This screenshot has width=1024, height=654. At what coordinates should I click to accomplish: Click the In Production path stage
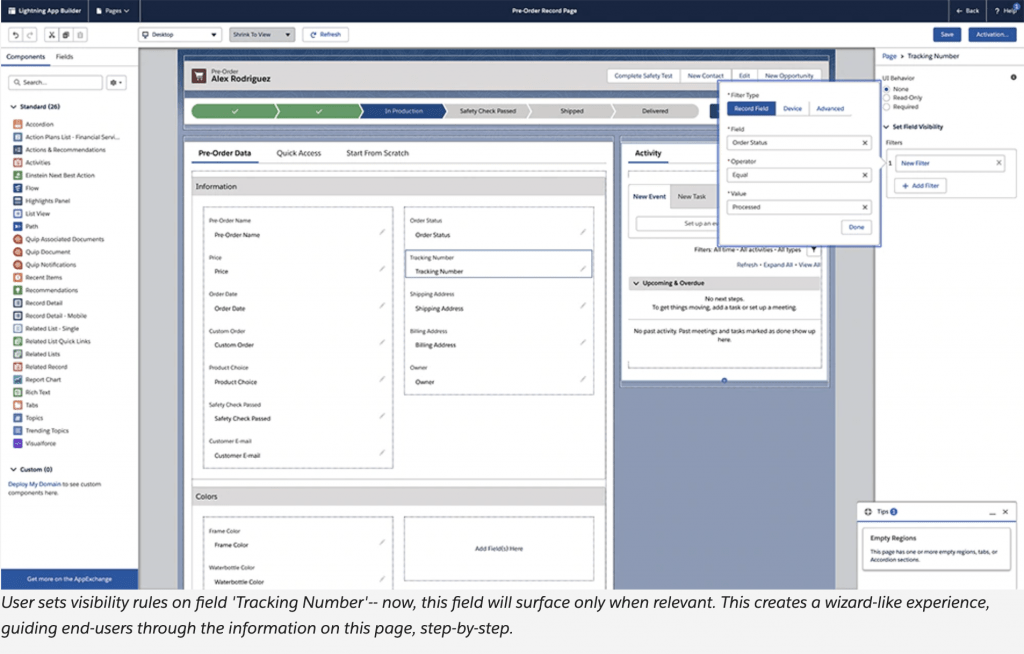pyautogui.click(x=403, y=111)
